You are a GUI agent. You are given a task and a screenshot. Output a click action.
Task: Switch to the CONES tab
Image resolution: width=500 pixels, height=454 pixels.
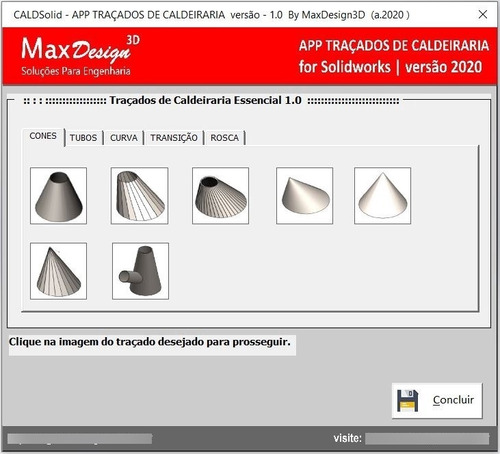tap(43, 136)
